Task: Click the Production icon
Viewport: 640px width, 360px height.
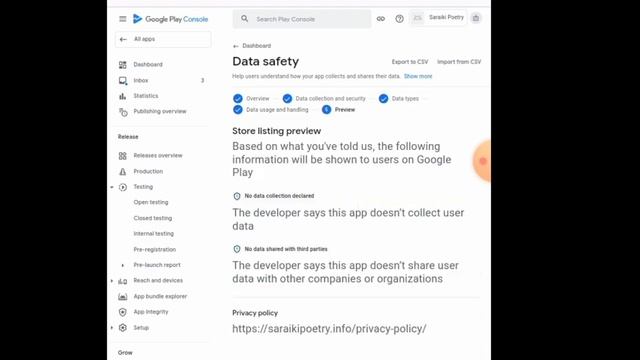Action: pos(122,171)
